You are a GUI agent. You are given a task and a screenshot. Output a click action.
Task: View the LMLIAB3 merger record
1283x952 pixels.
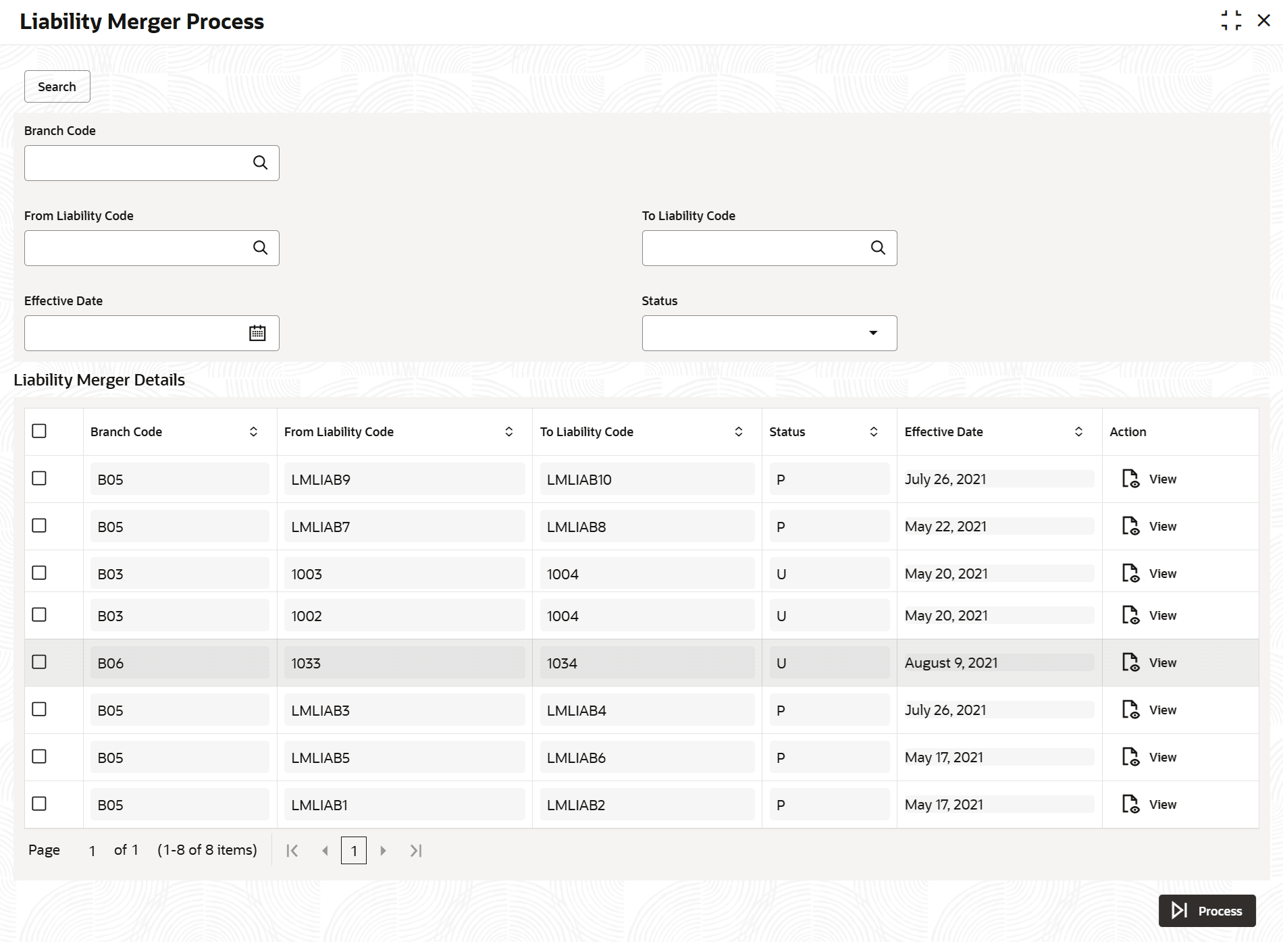[x=1149, y=710]
